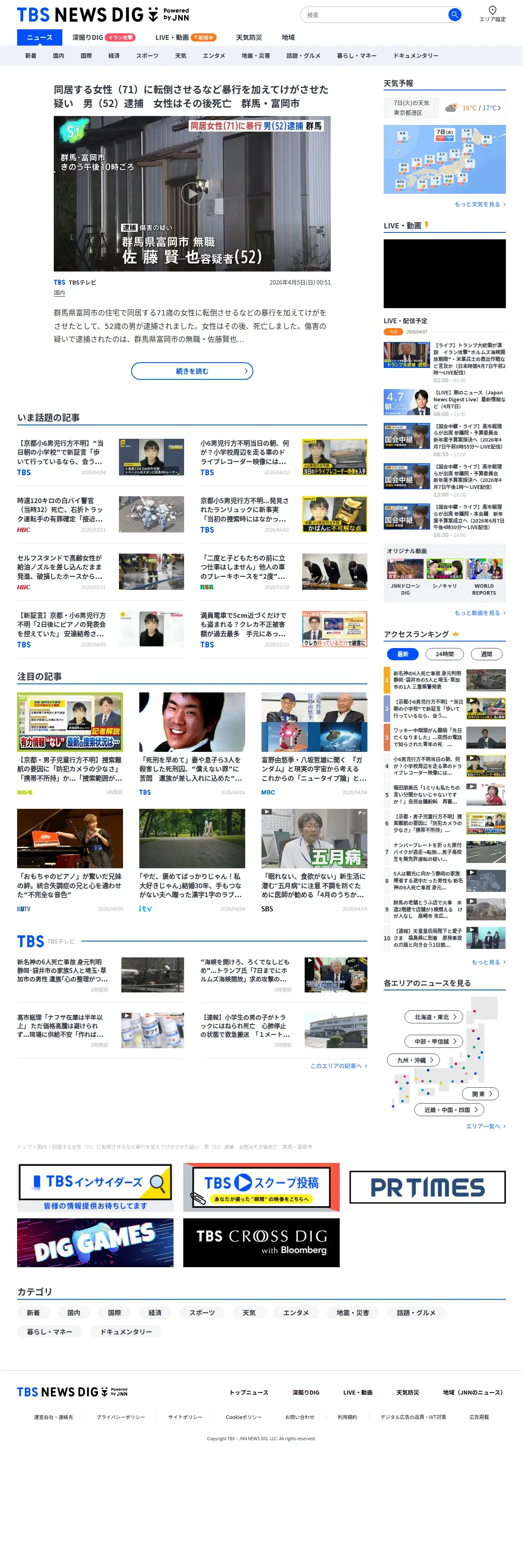This screenshot has width=523, height=1568.
Task: Click the blue search magnifier button
Action: click(x=454, y=15)
